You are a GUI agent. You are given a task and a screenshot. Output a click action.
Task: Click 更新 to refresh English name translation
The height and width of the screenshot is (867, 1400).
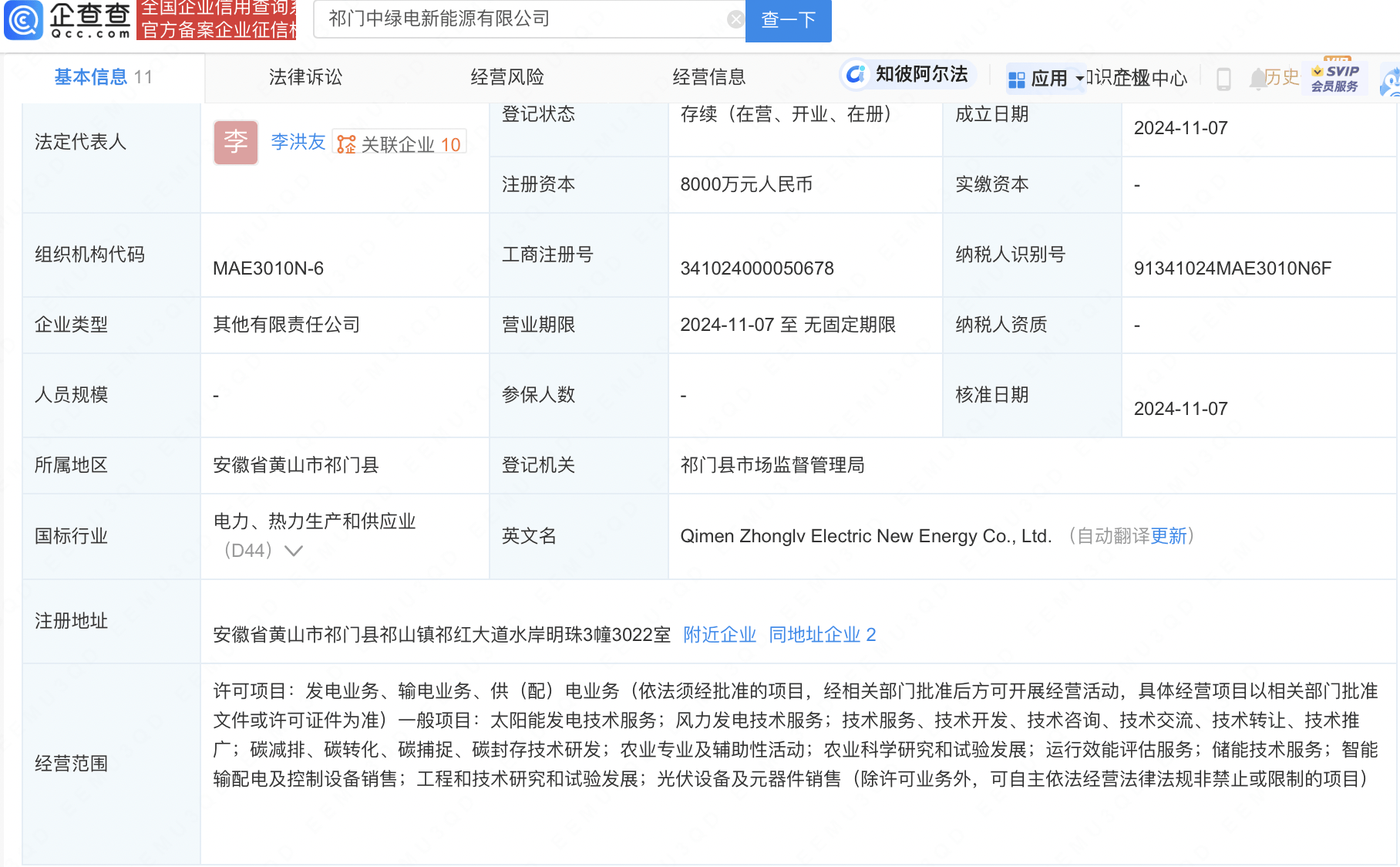click(1169, 536)
